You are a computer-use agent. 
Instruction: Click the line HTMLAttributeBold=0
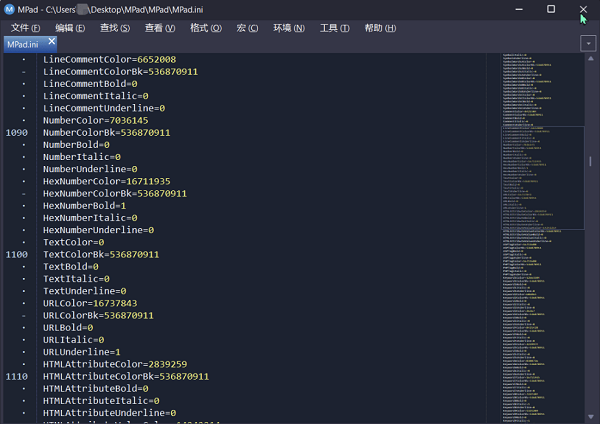click(96, 389)
